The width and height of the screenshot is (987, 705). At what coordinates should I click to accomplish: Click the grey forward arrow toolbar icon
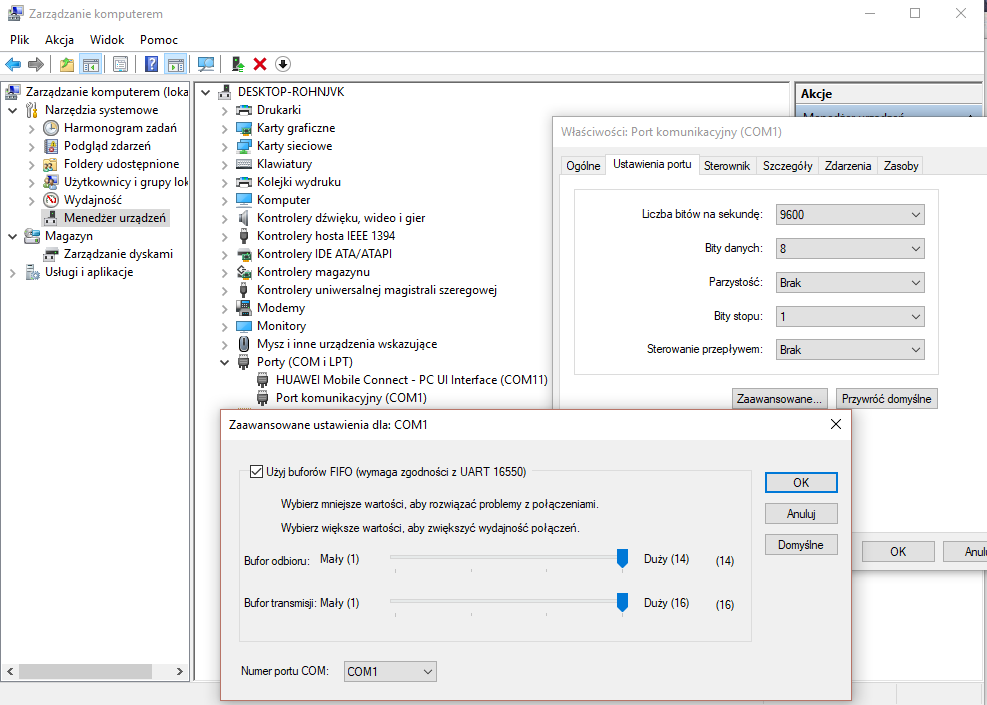click(x=37, y=64)
